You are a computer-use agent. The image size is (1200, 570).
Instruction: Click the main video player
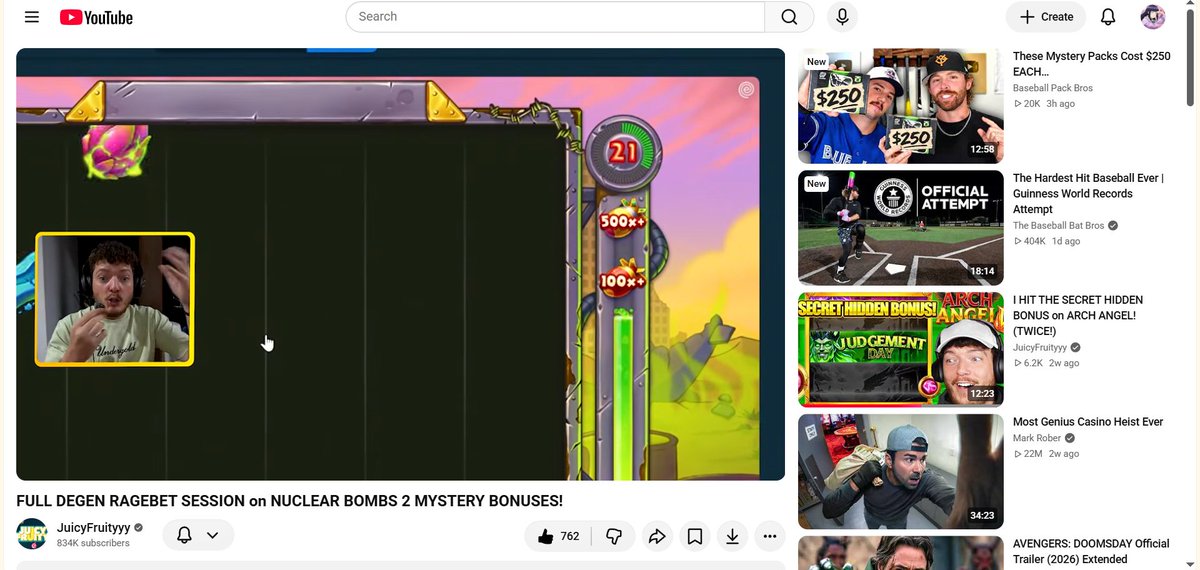(400, 264)
